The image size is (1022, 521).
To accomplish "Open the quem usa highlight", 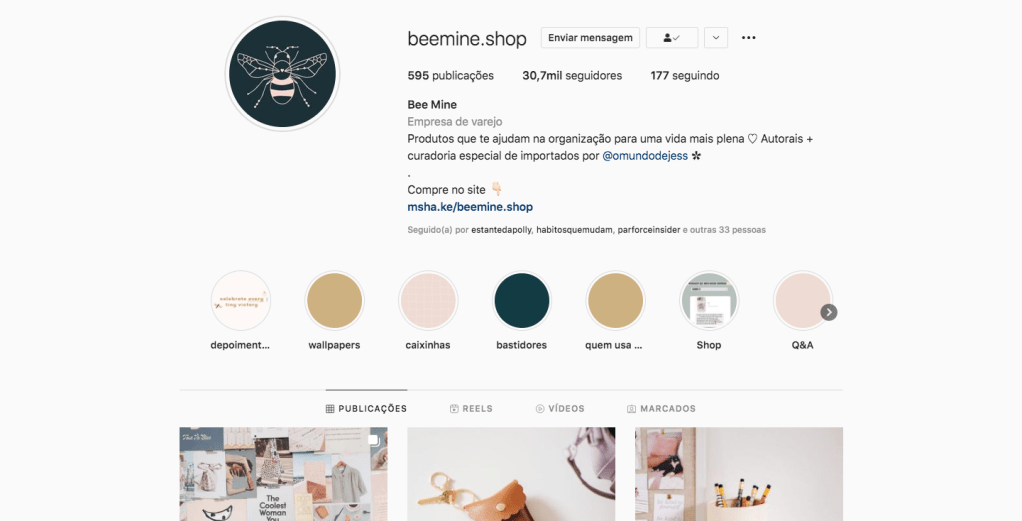I will (x=615, y=301).
